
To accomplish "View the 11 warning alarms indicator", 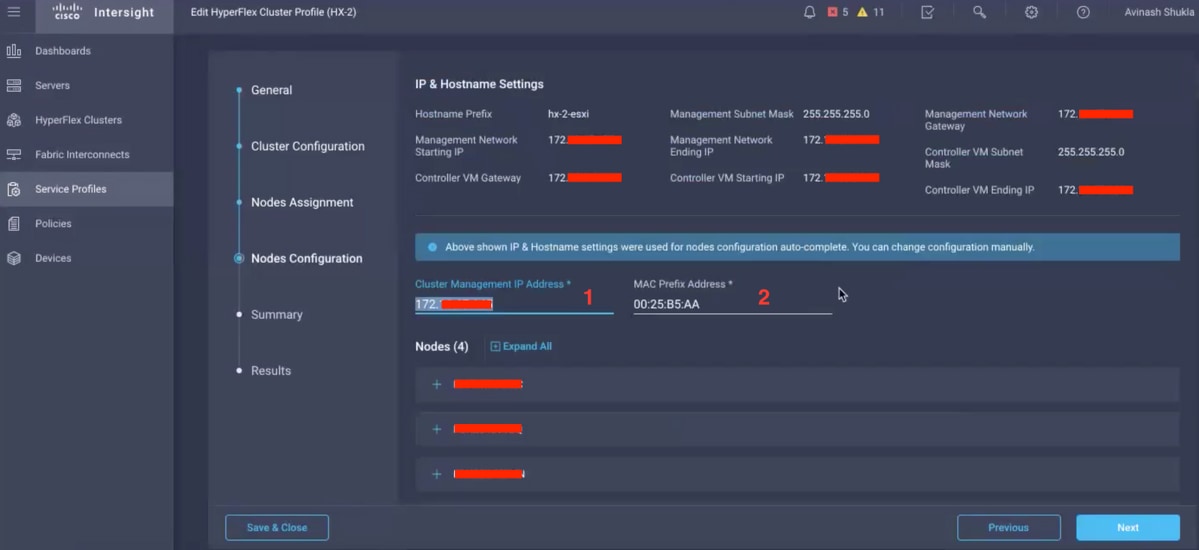I will tap(871, 12).
